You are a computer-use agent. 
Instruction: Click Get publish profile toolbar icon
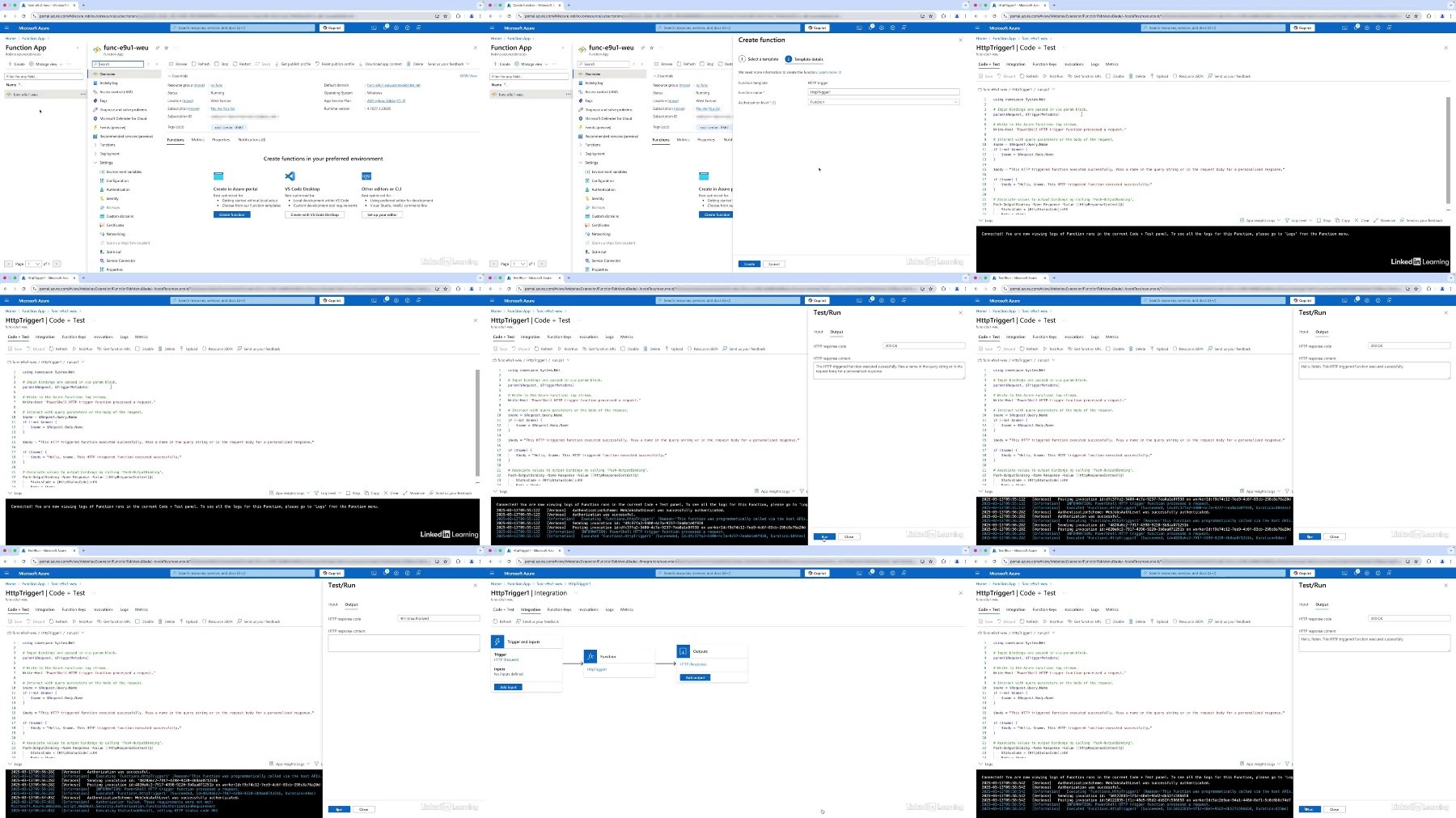[277, 64]
